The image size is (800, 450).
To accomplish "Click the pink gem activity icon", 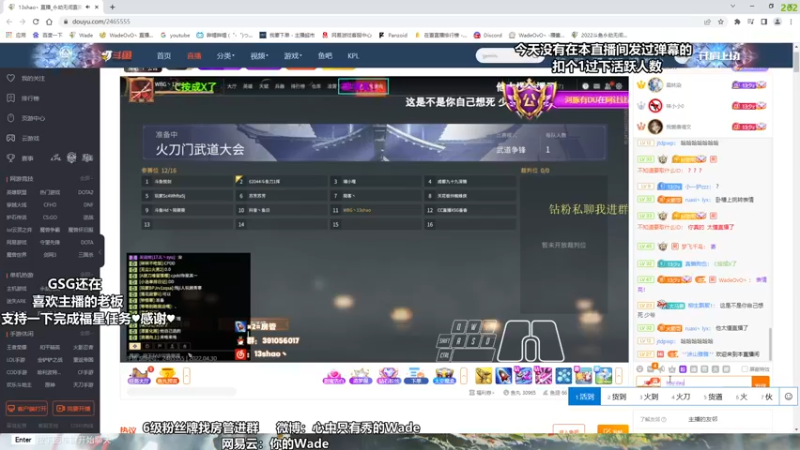I will [x=334, y=376].
